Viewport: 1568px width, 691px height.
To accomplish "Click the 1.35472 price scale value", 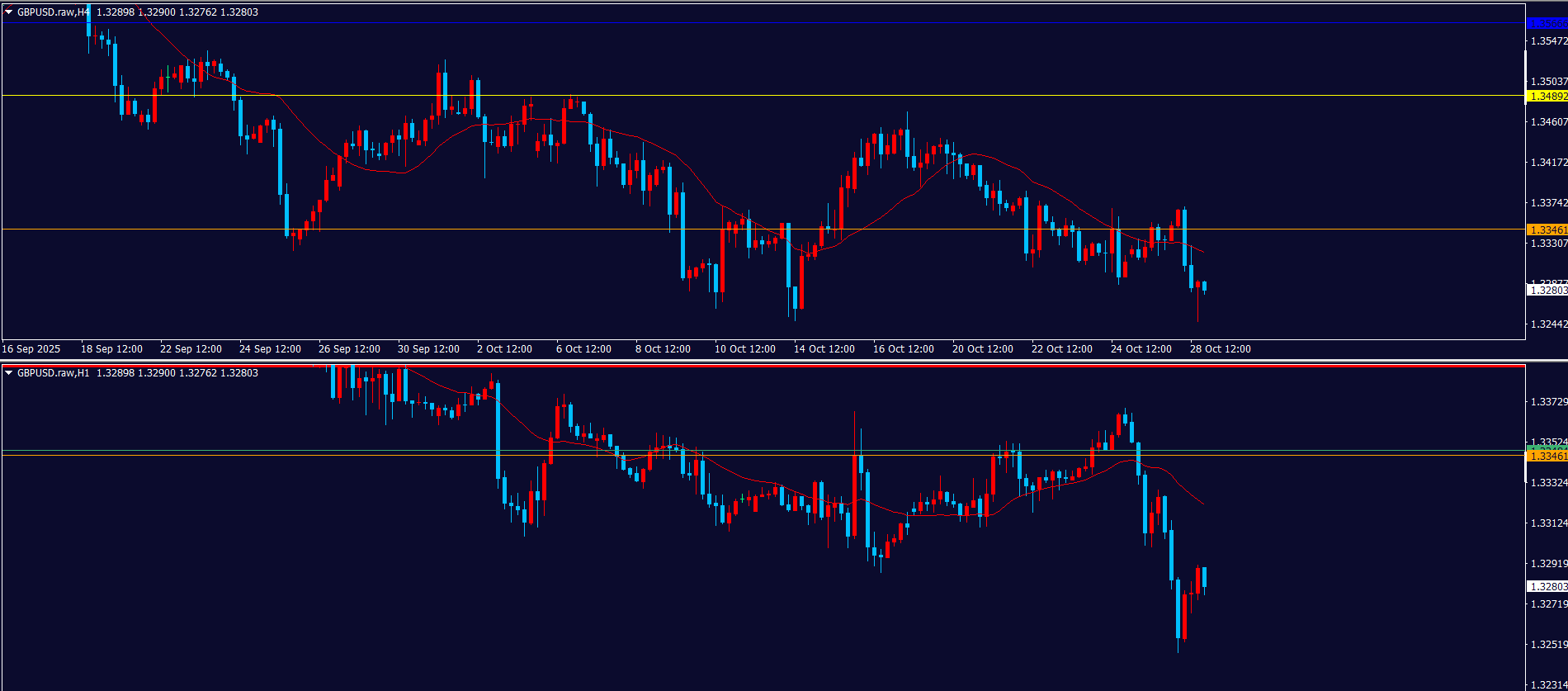I will 1548,41.
